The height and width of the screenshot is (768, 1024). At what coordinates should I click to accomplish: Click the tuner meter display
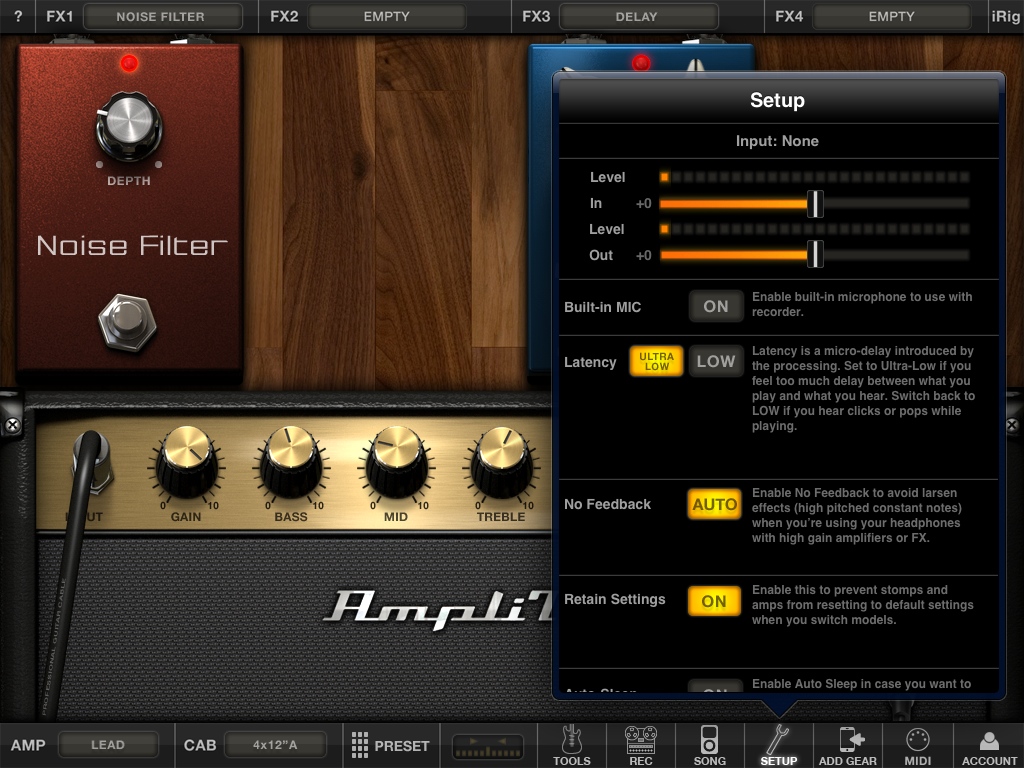(x=488, y=746)
